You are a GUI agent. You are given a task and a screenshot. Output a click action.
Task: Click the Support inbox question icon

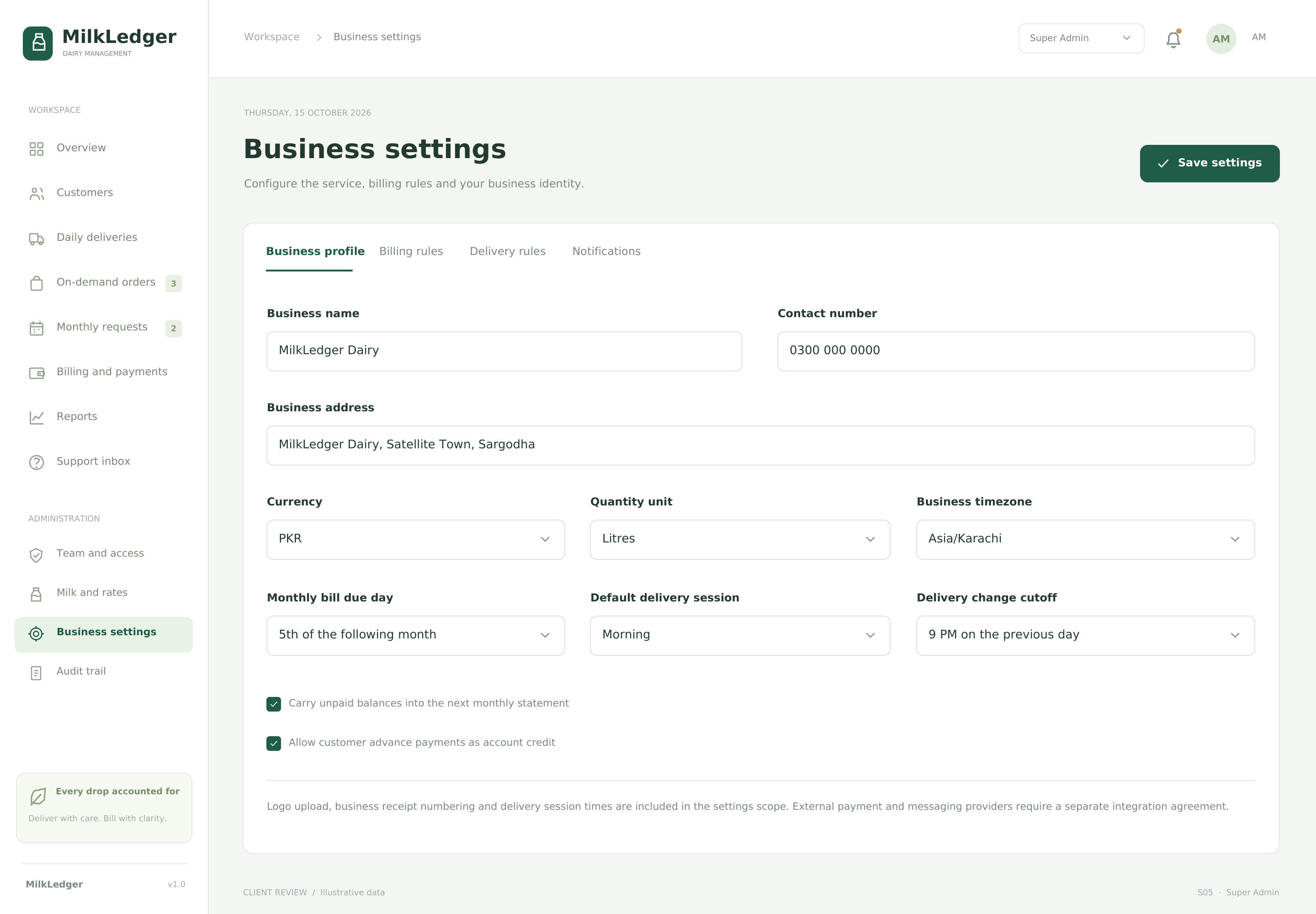(x=36, y=462)
